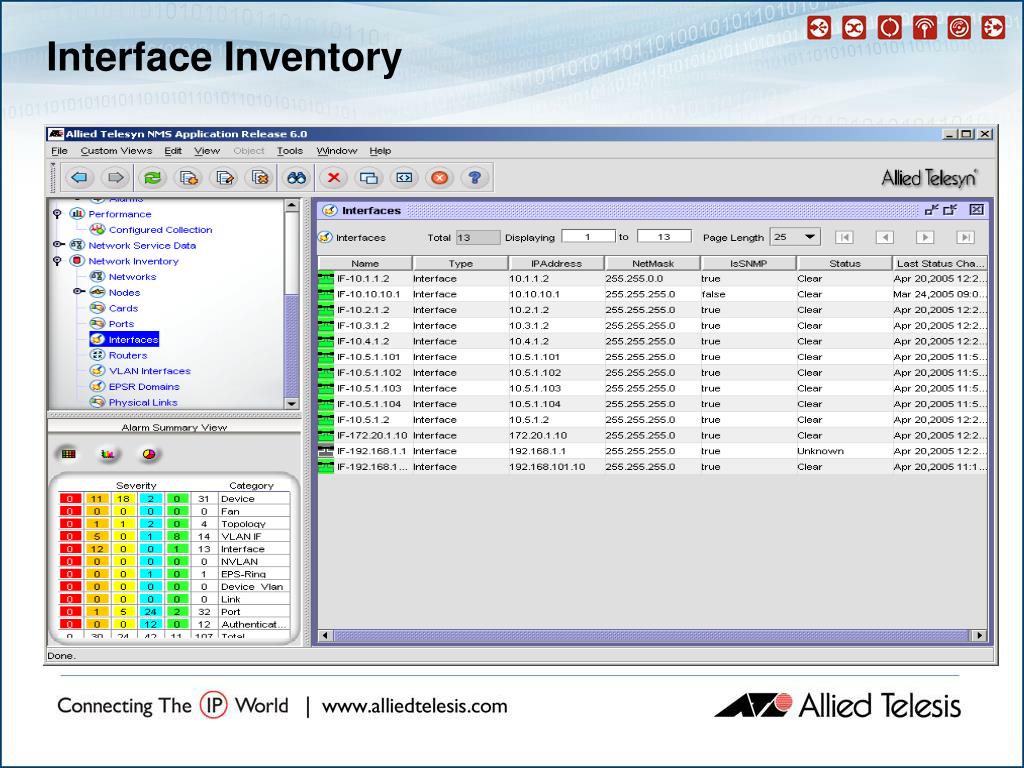This screenshot has height=768, width=1024.
Task: Switch alarm summary to bar chart icon
Action: tap(108, 454)
